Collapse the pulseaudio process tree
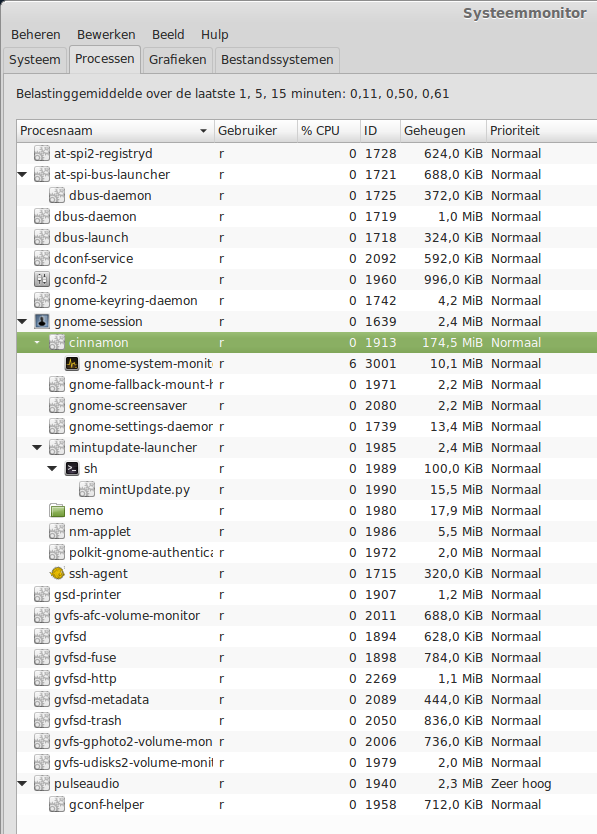 point(22,783)
